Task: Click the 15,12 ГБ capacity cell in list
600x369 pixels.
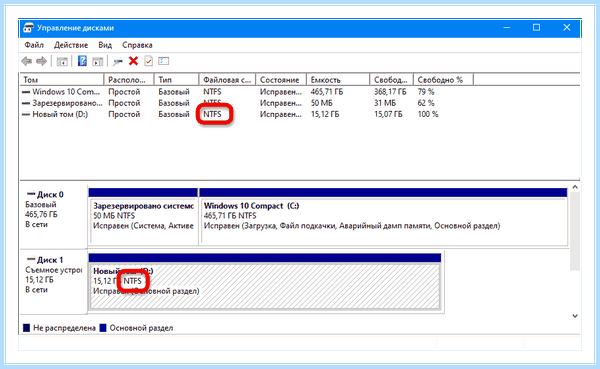Action: click(325, 114)
